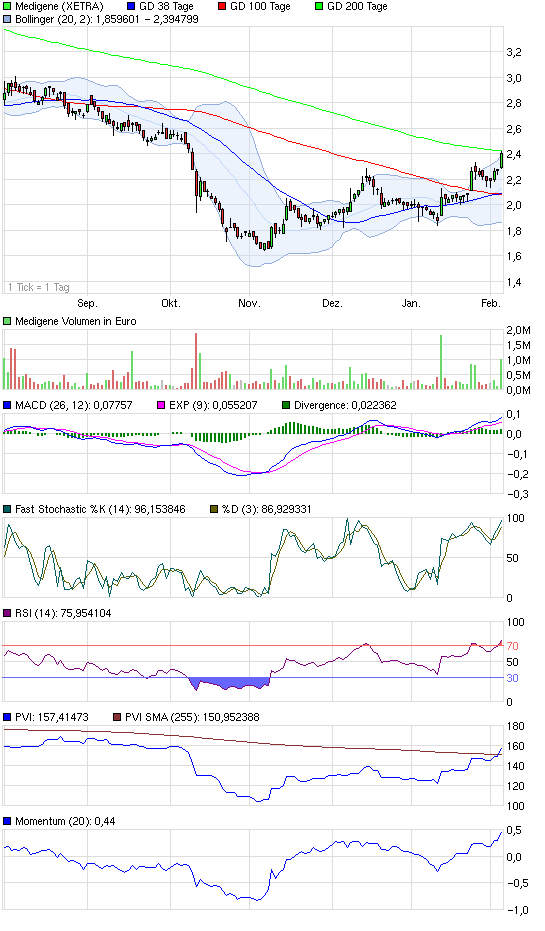Click the RSI (14): 75,954104 text
The height and width of the screenshot is (931, 545).
click(x=62, y=613)
